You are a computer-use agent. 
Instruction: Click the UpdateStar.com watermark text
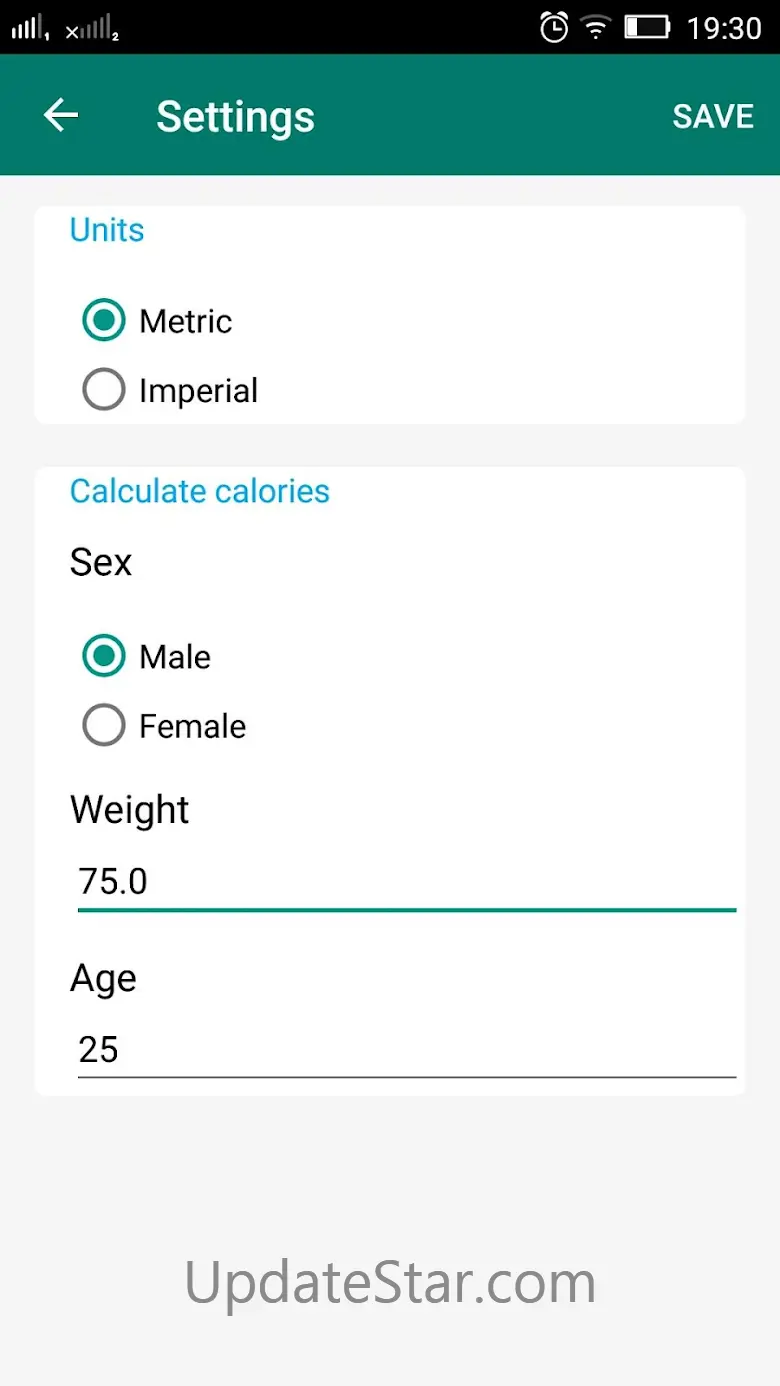tap(390, 1282)
